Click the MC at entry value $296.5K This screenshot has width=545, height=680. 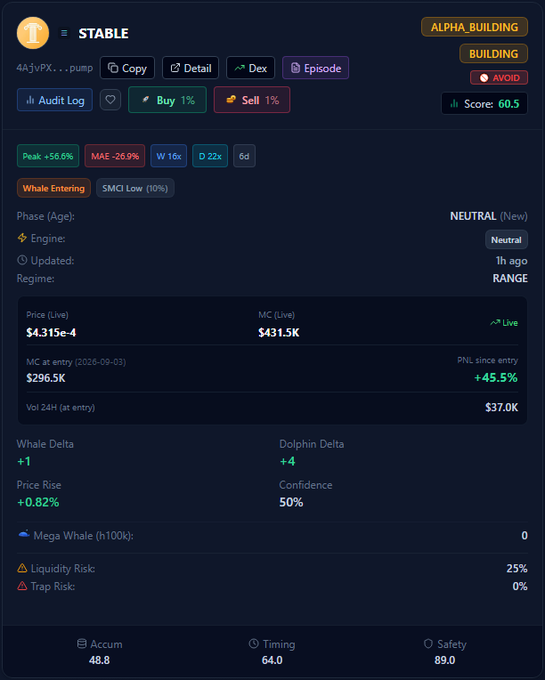(46, 378)
